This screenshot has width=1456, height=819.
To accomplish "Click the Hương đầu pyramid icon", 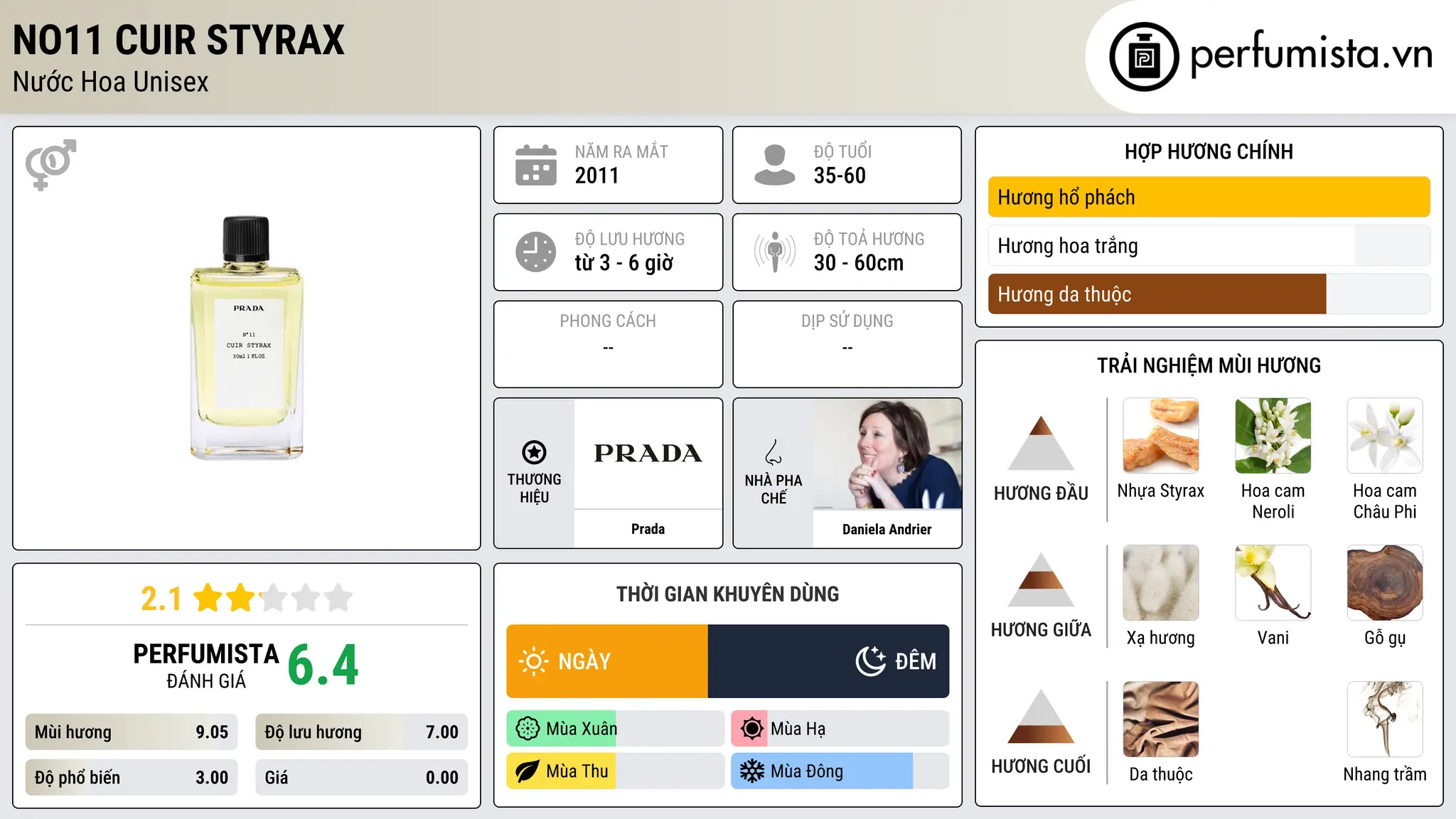I will tap(1041, 443).
